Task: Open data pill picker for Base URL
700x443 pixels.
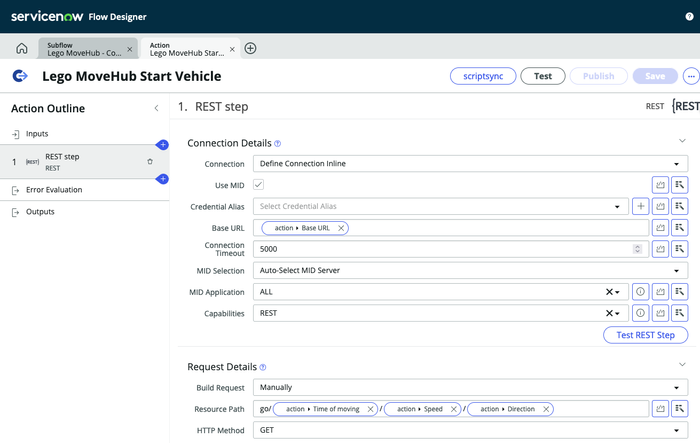Action: [x=679, y=228]
